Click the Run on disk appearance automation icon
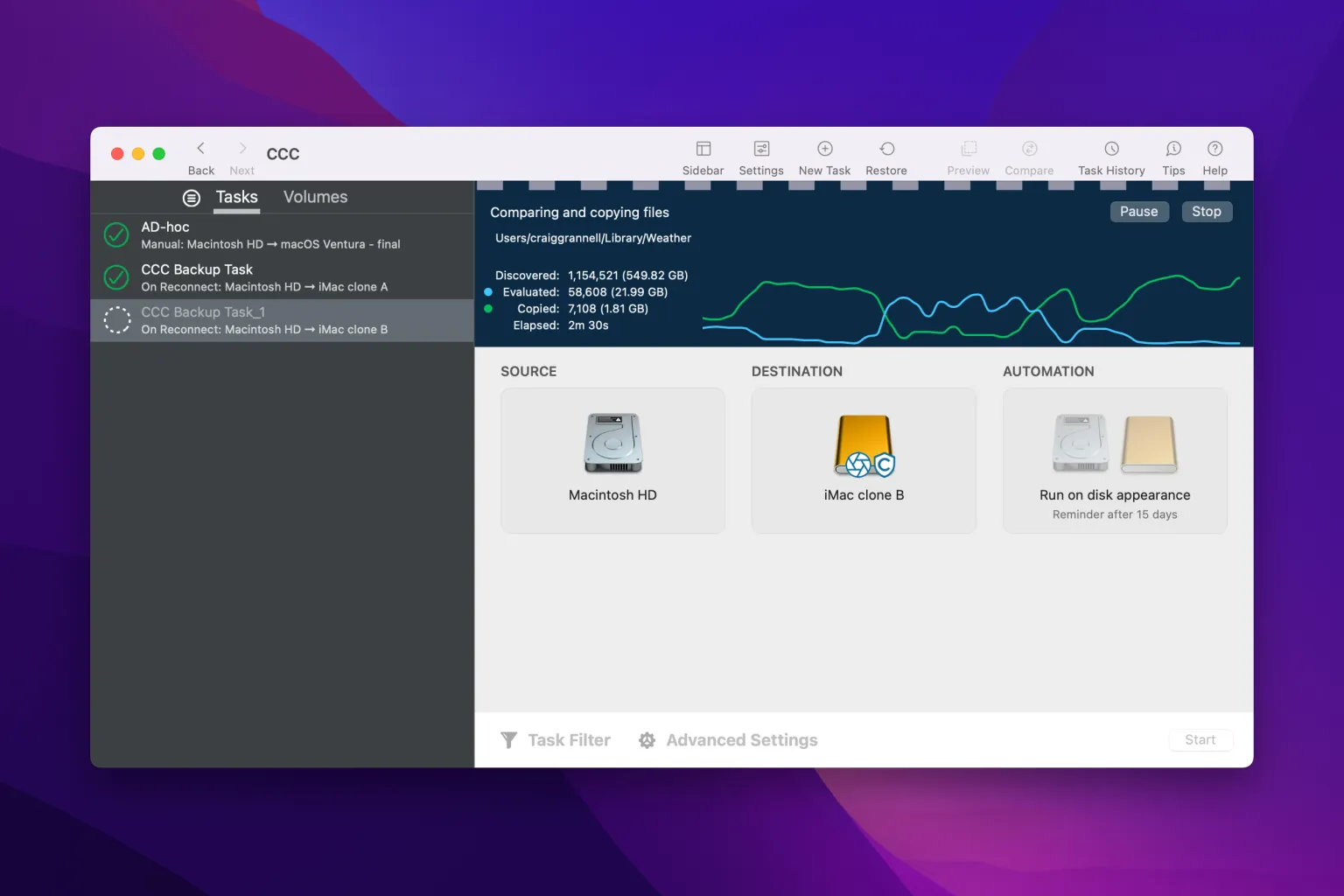This screenshot has height=896, width=1344. (1114, 444)
